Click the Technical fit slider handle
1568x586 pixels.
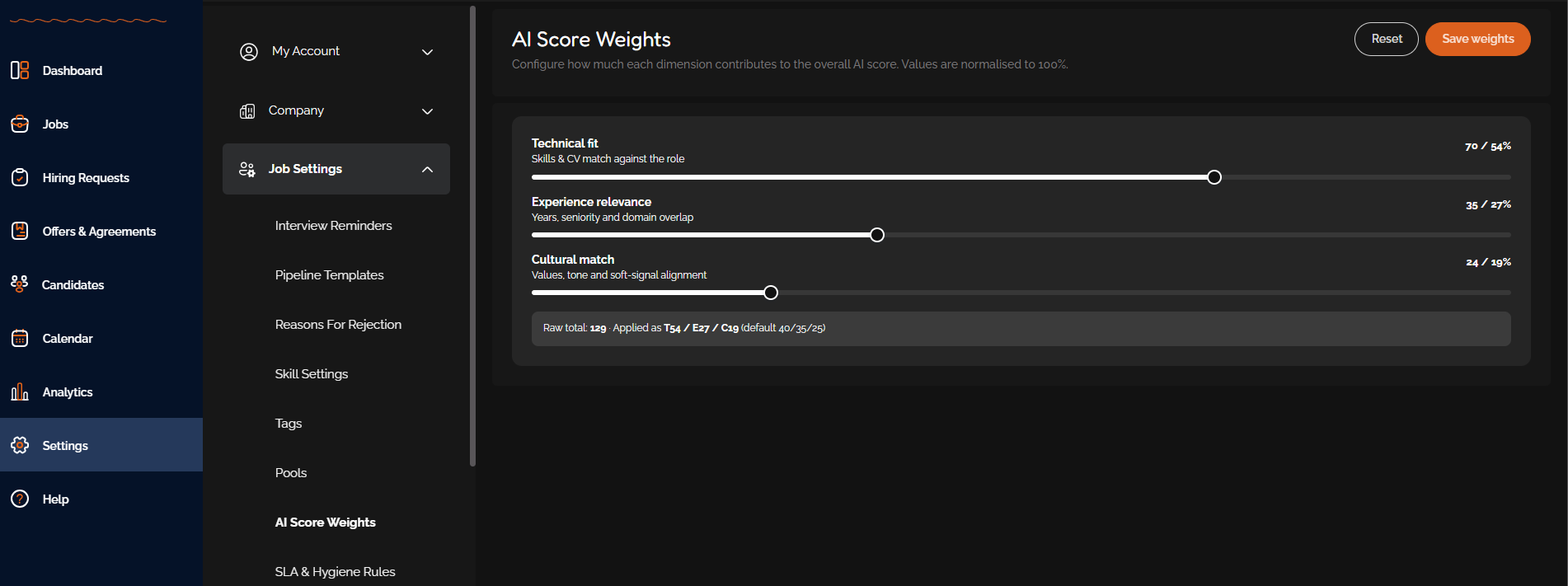pyautogui.click(x=1214, y=177)
